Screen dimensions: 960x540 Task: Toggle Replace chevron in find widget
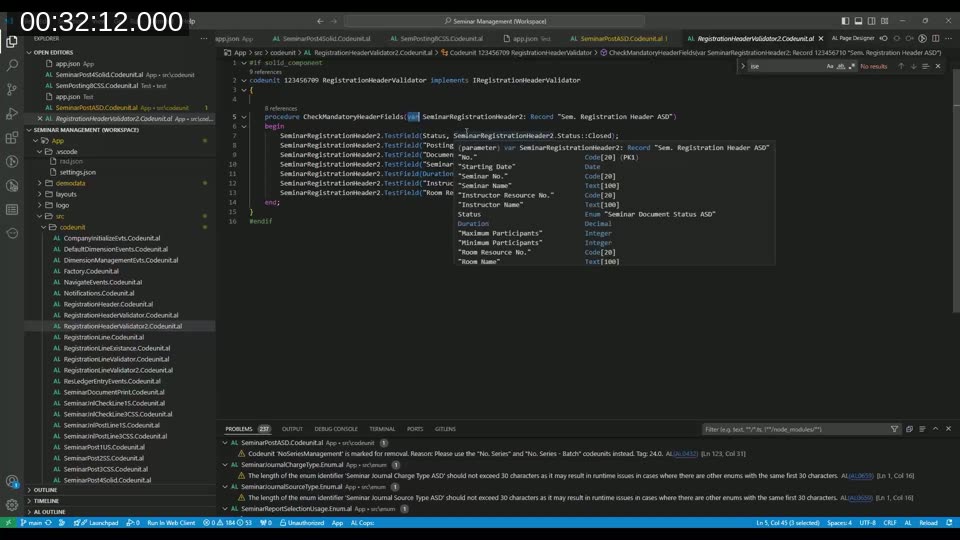pyautogui.click(x=743, y=66)
